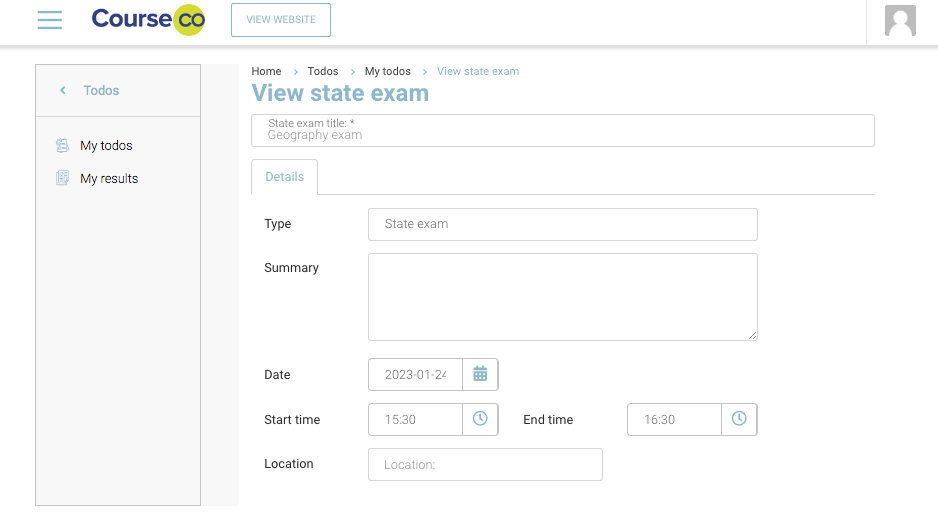The width and height of the screenshot is (938, 516).
Task: Go to Home breadcrumb link
Action: coord(266,71)
